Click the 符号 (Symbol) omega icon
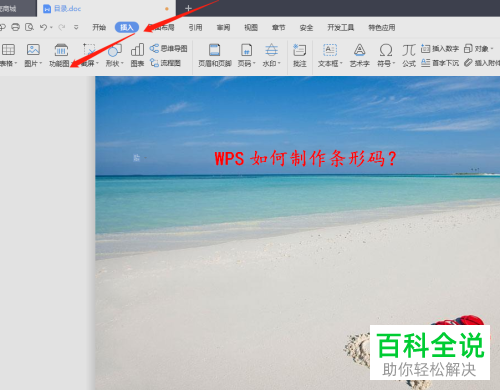The width and height of the screenshot is (500, 390). [386, 50]
